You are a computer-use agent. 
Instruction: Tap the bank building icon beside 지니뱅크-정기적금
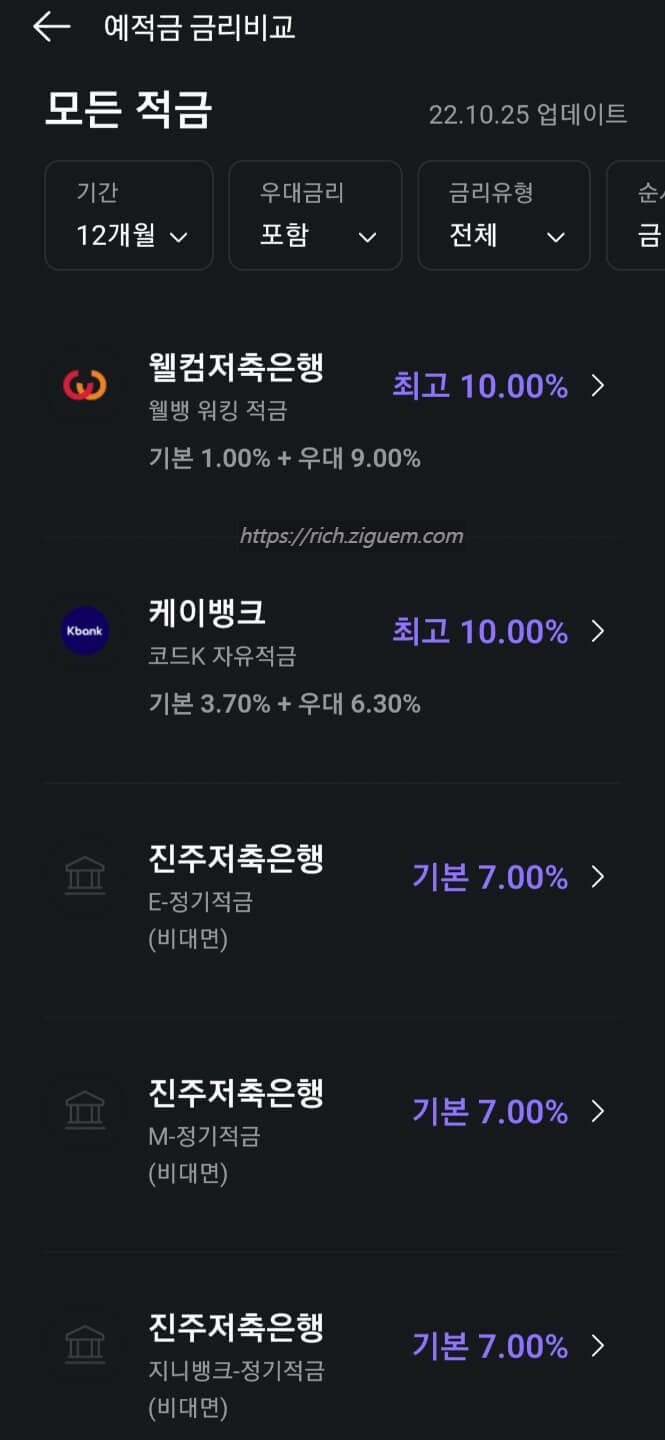(x=85, y=1345)
